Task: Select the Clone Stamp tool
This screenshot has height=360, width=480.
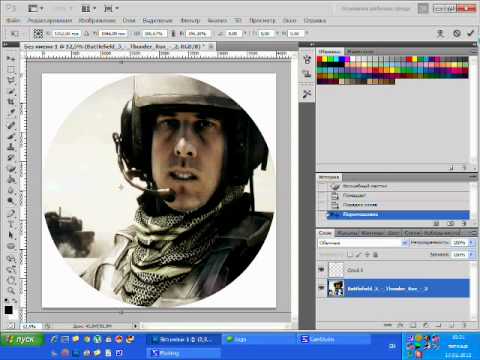Action: (x=11, y=146)
